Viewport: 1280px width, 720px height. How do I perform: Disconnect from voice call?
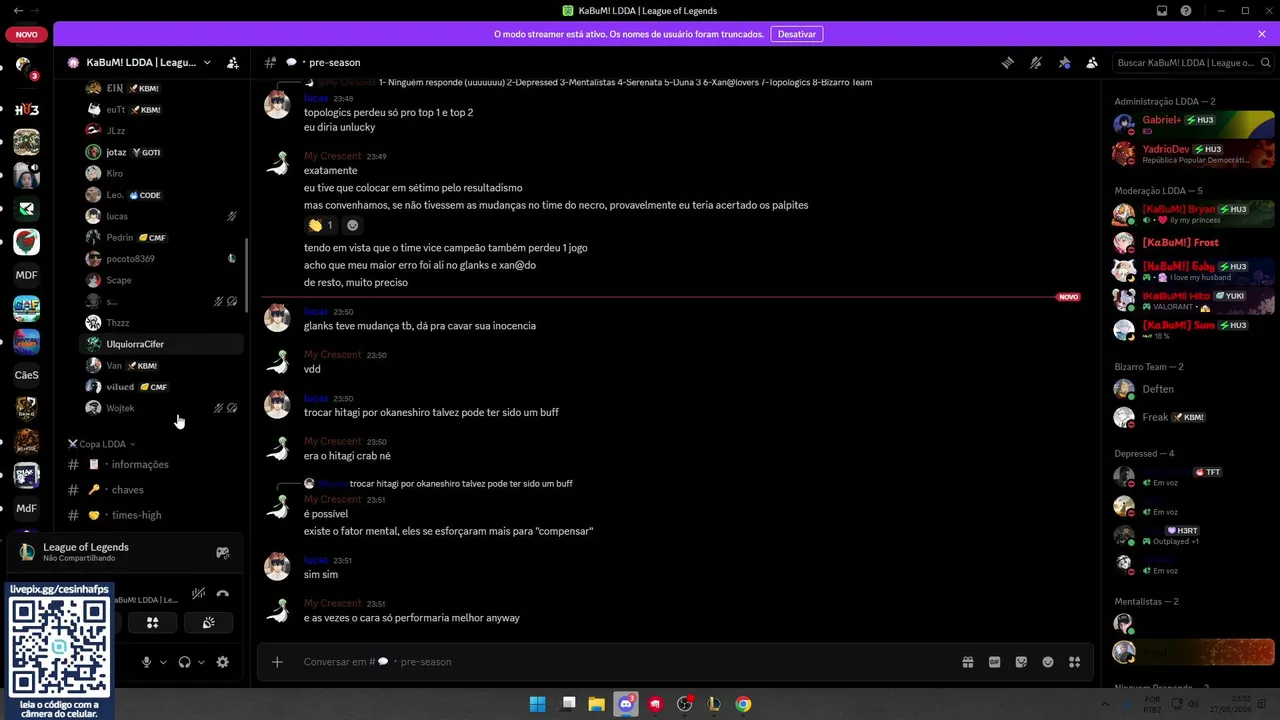coord(222,594)
